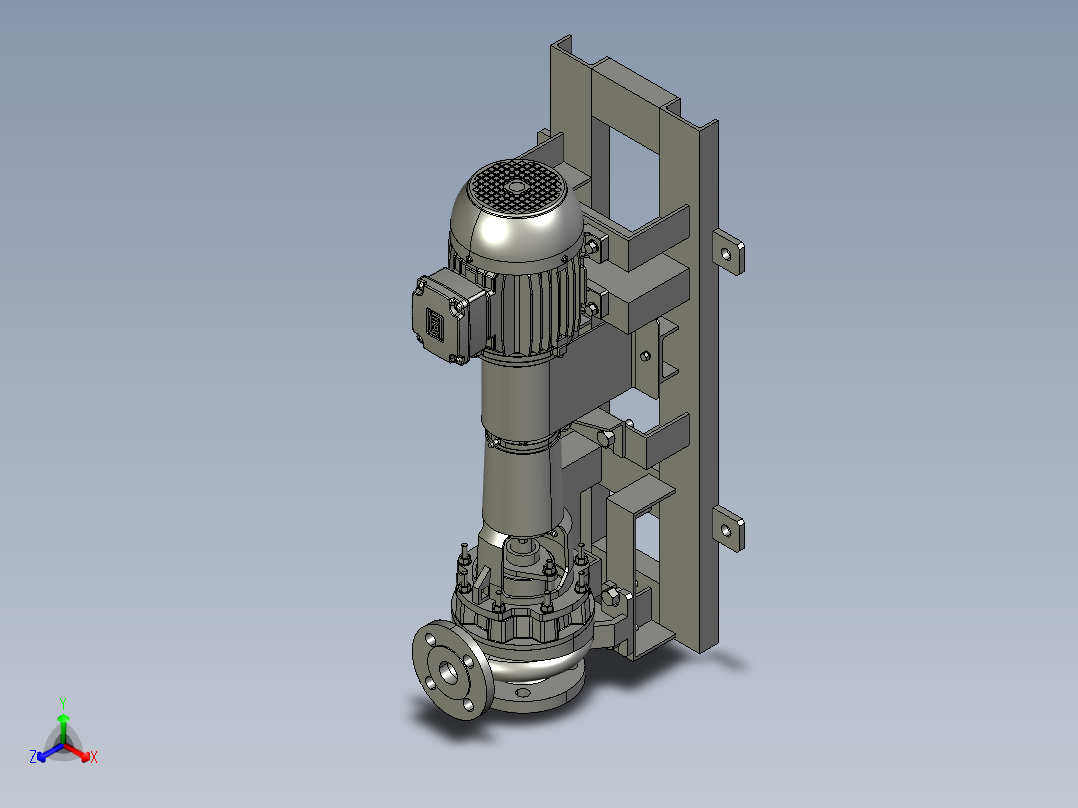The width and height of the screenshot is (1078, 808).
Task: Click the green Y axis of the orientation triad
Action: 63,728
